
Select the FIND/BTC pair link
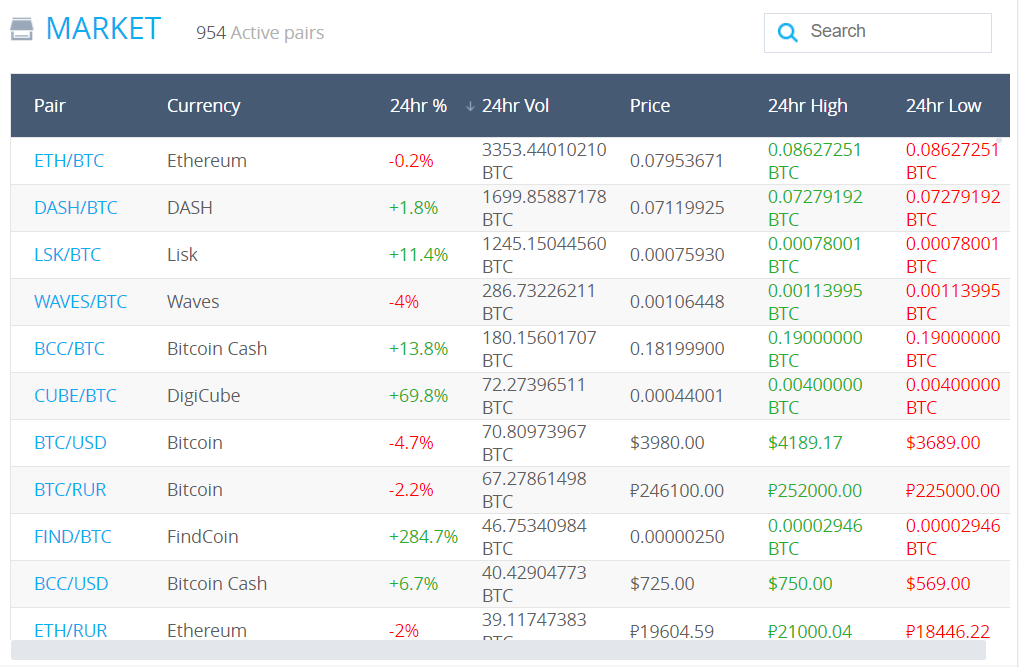coord(73,537)
